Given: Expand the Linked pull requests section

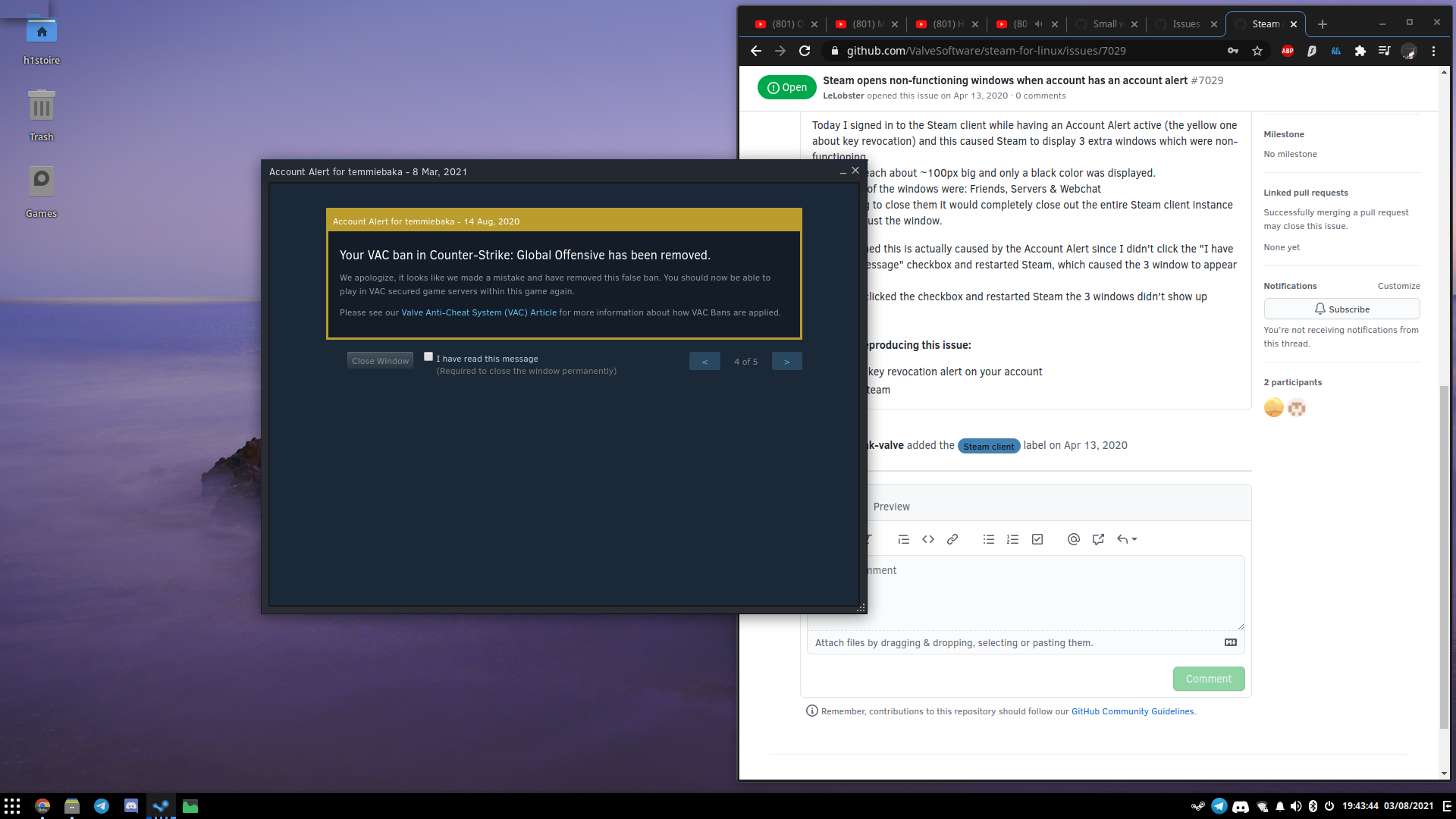Looking at the screenshot, I should click(1306, 190).
